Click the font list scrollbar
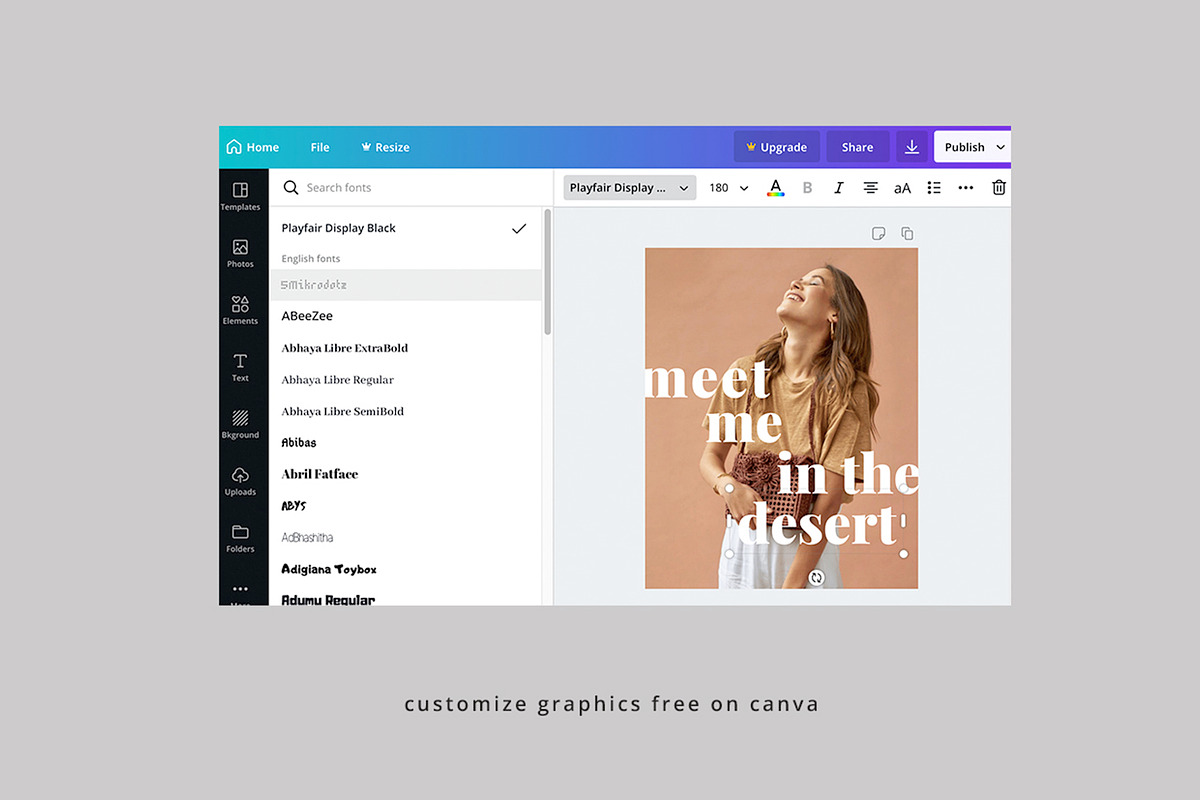This screenshot has height=800, width=1200. click(x=547, y=271)
